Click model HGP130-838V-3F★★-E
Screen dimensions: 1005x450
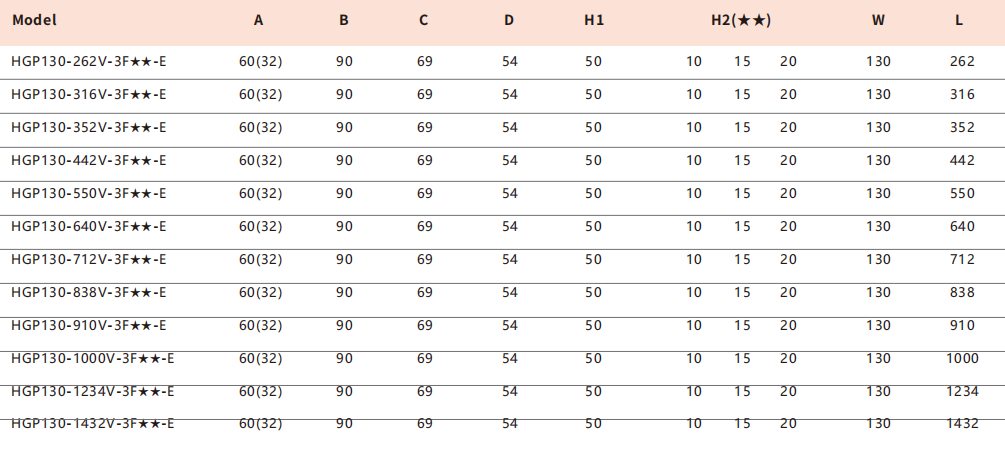click(89, 293)
